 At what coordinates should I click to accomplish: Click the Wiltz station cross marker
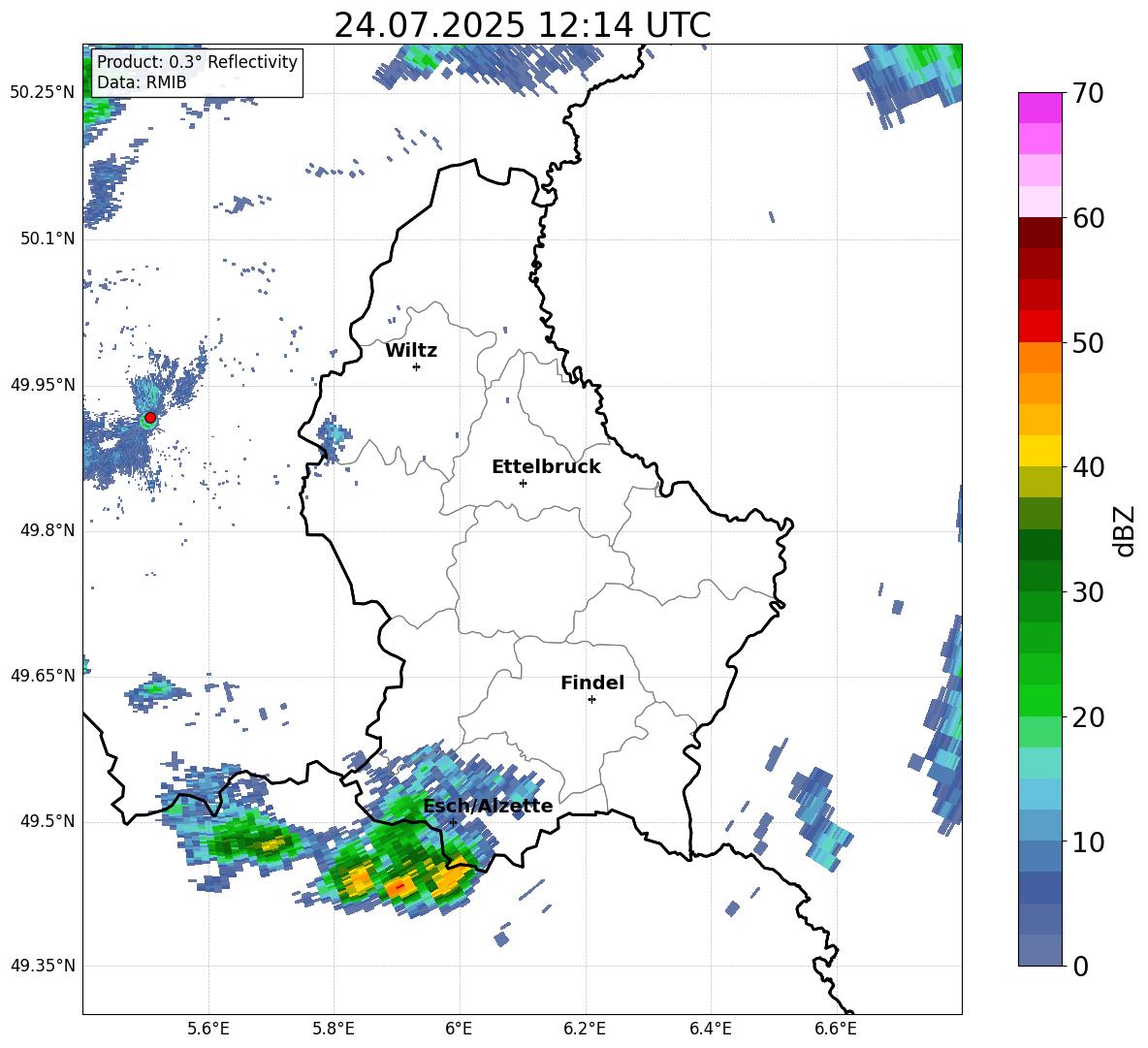(x=417, y=366)
